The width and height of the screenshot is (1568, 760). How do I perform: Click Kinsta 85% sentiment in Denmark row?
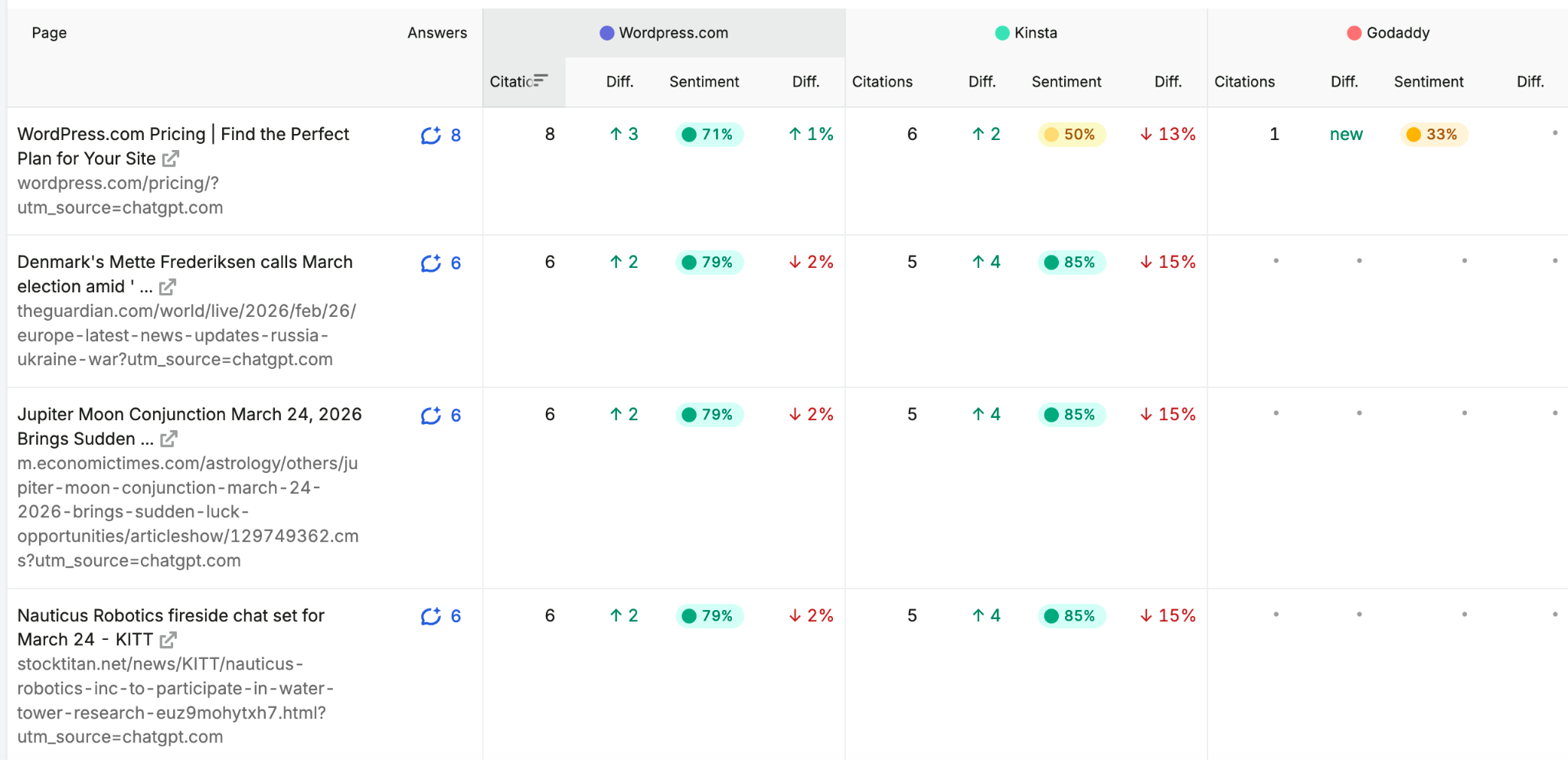coord(1071,263)
